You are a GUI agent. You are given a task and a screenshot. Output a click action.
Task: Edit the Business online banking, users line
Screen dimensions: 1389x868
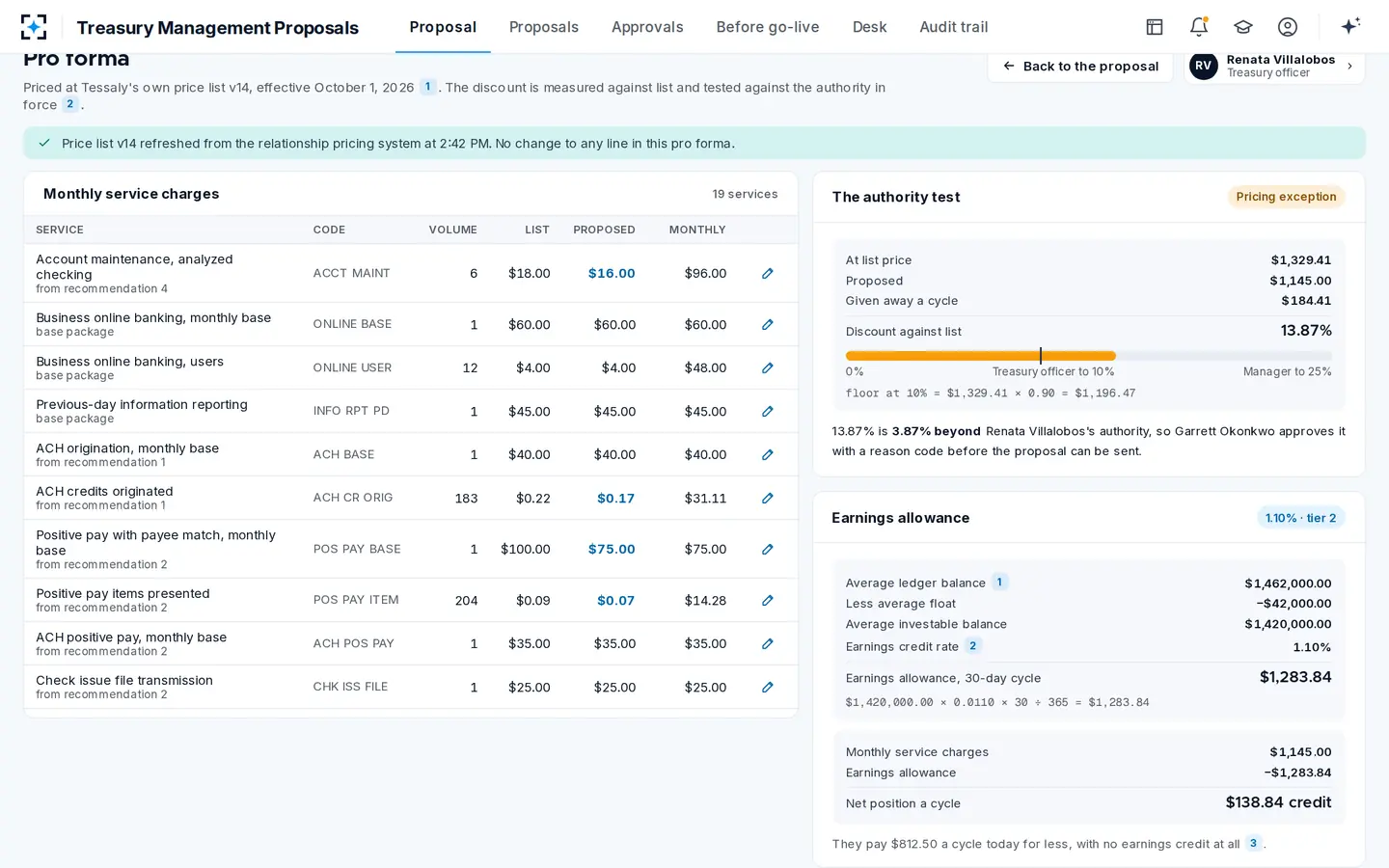(x=768, y=368)
